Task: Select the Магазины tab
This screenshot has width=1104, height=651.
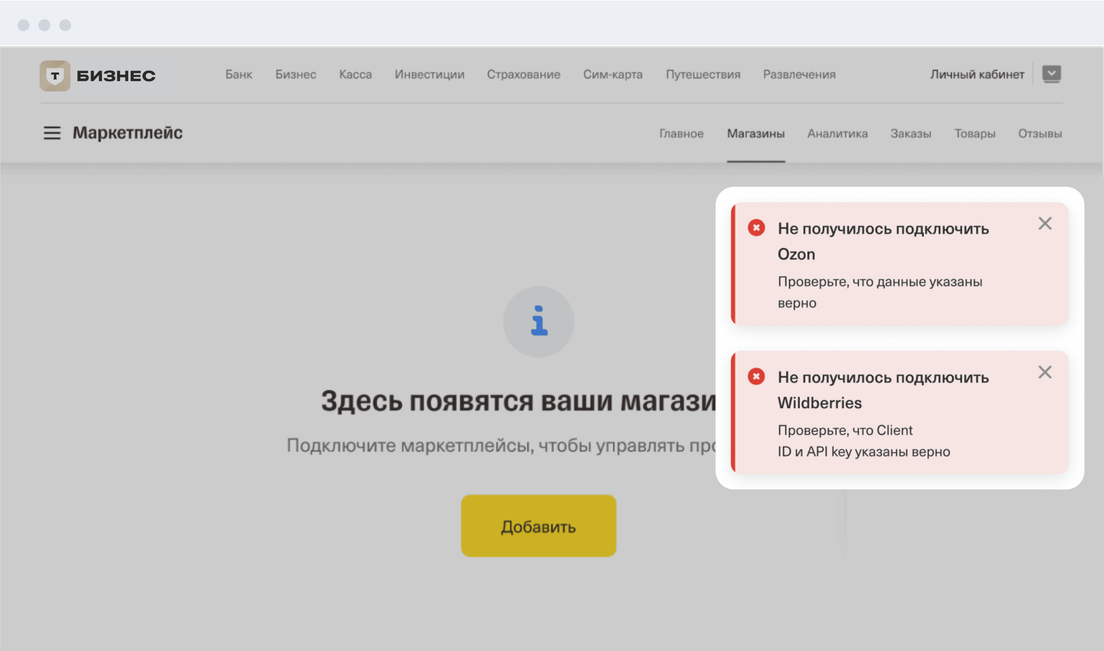Action: click(x=756, y=133)
